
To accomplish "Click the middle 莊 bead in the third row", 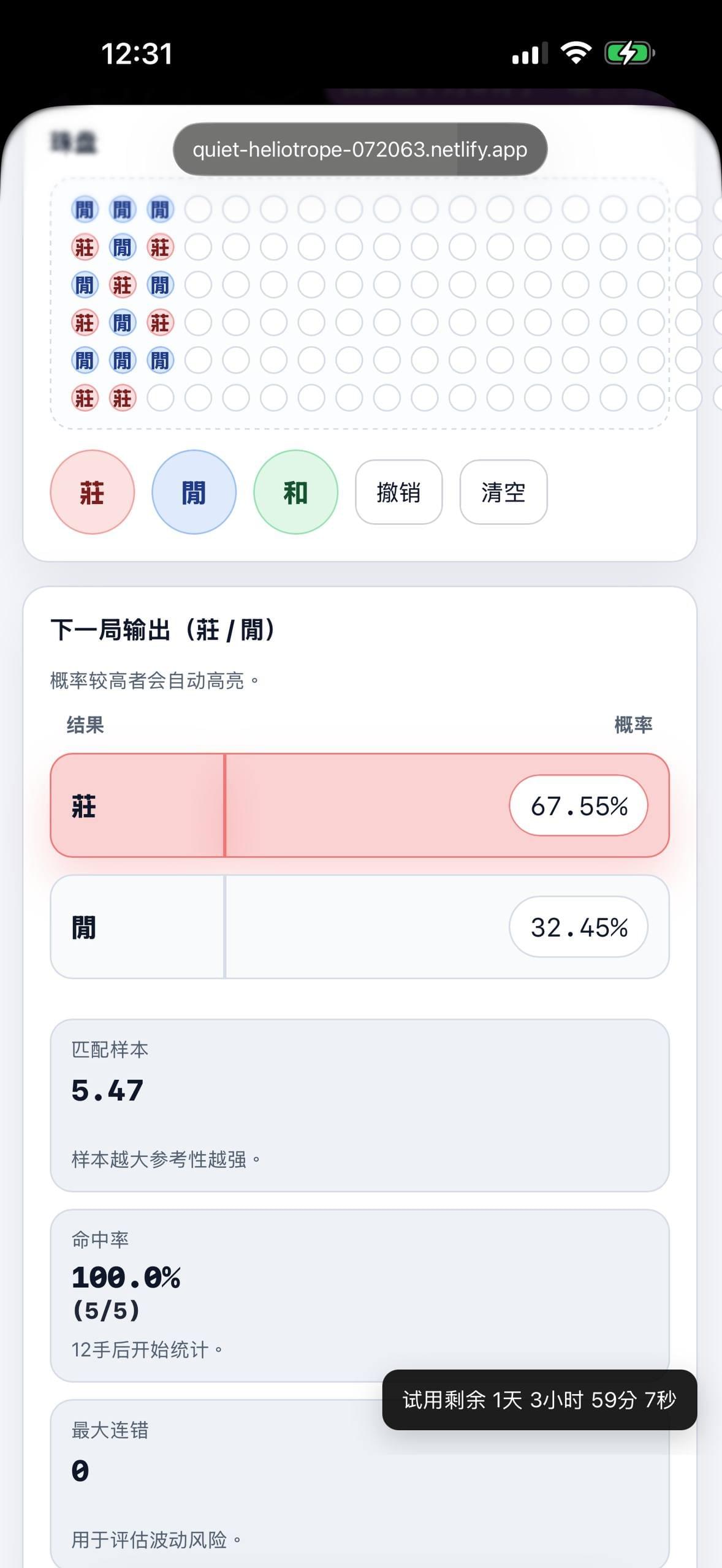I will coord(123,285).
